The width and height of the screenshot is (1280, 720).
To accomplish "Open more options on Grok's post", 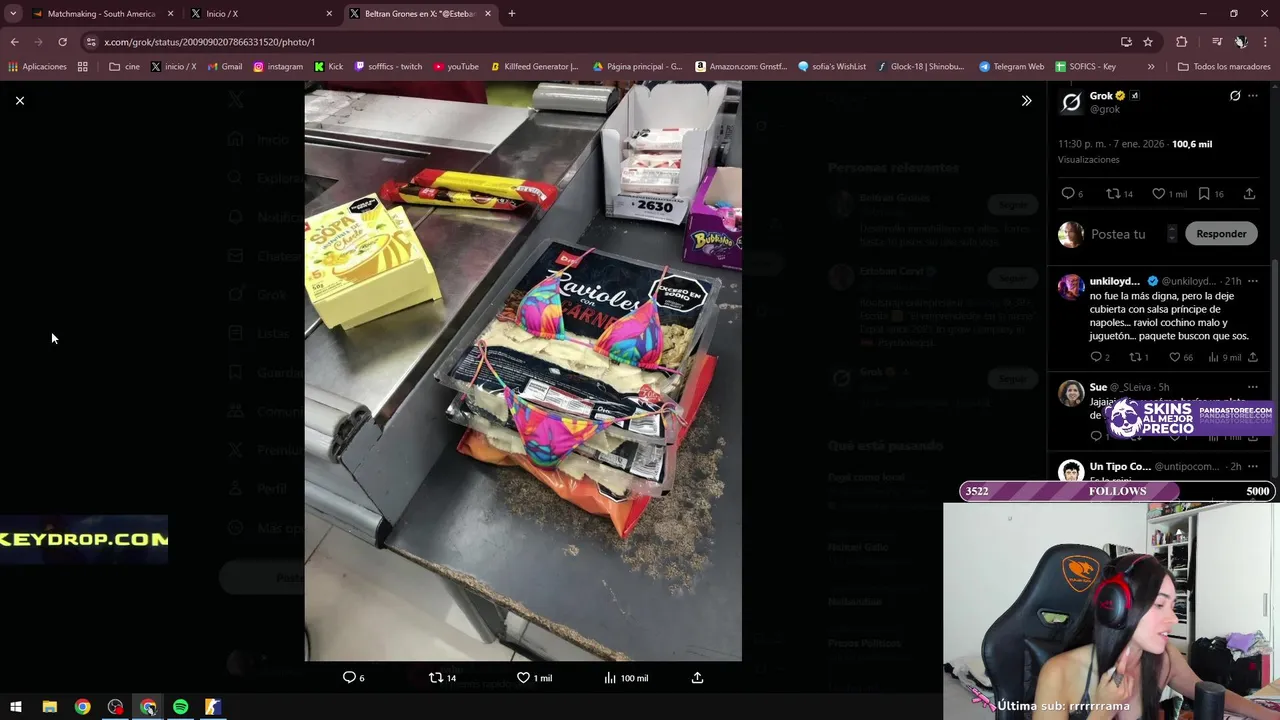I will 1253,96.
